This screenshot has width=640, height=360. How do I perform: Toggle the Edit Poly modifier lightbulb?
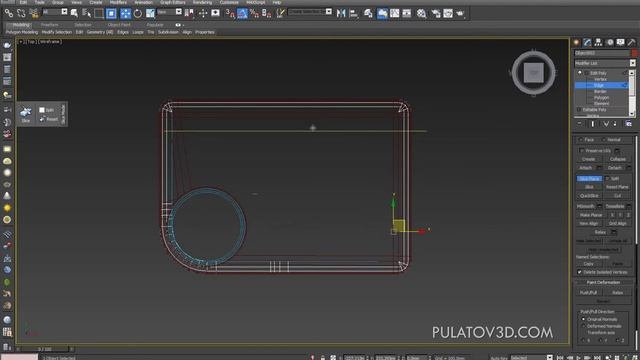(580, 73)
